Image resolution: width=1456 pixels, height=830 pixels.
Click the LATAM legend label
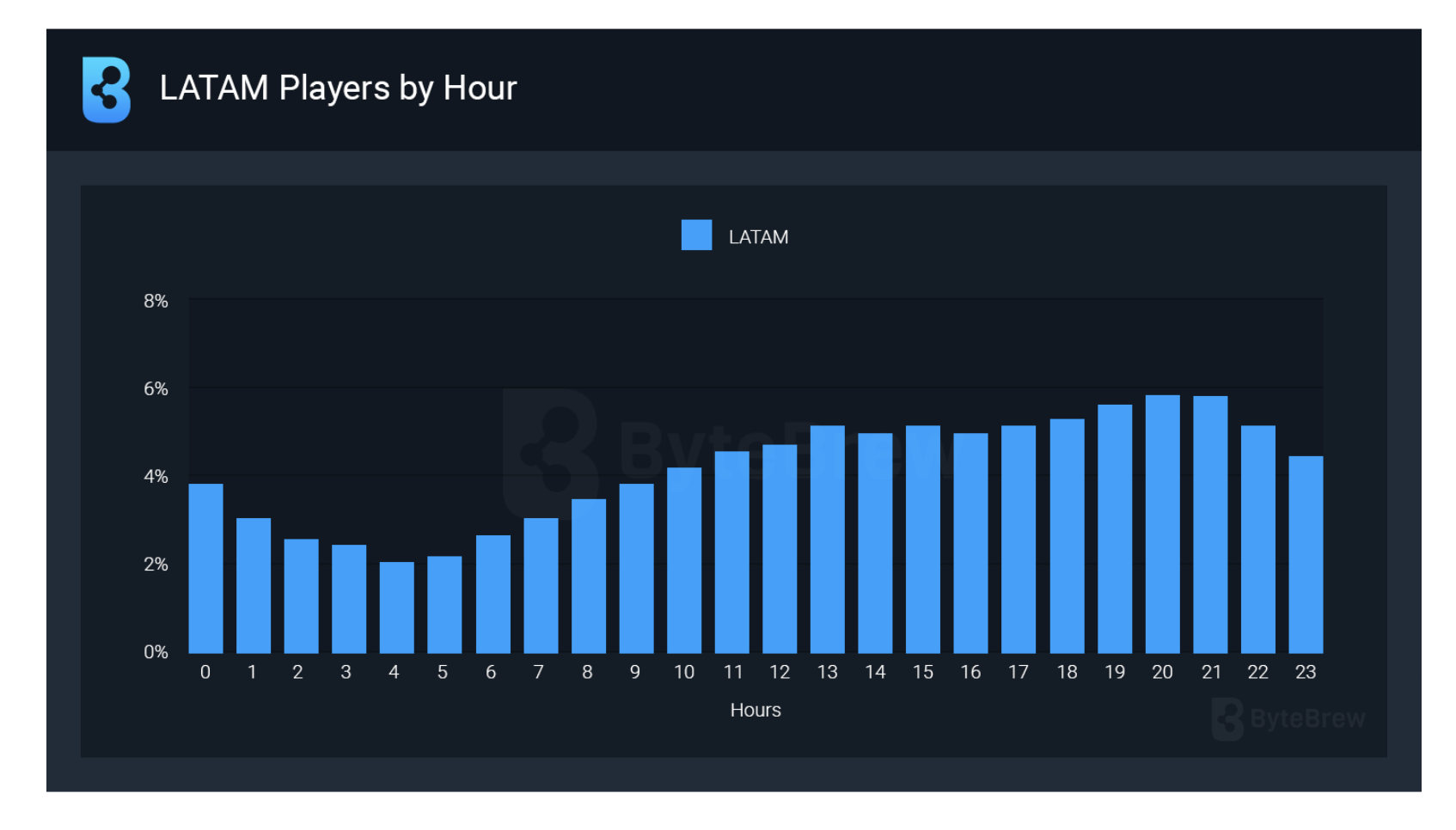click(x=758, y=237)
